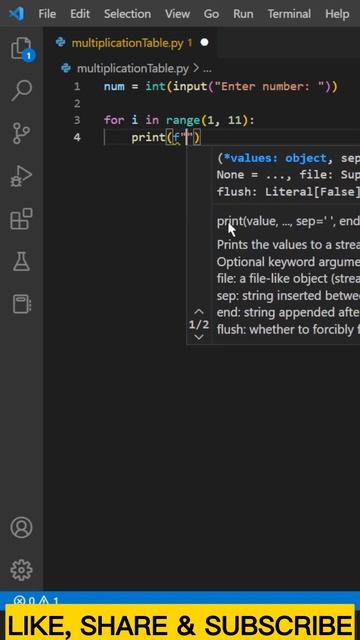Open the Run and Debug view
The image size is (360, 640).
(x=21, y=177)
